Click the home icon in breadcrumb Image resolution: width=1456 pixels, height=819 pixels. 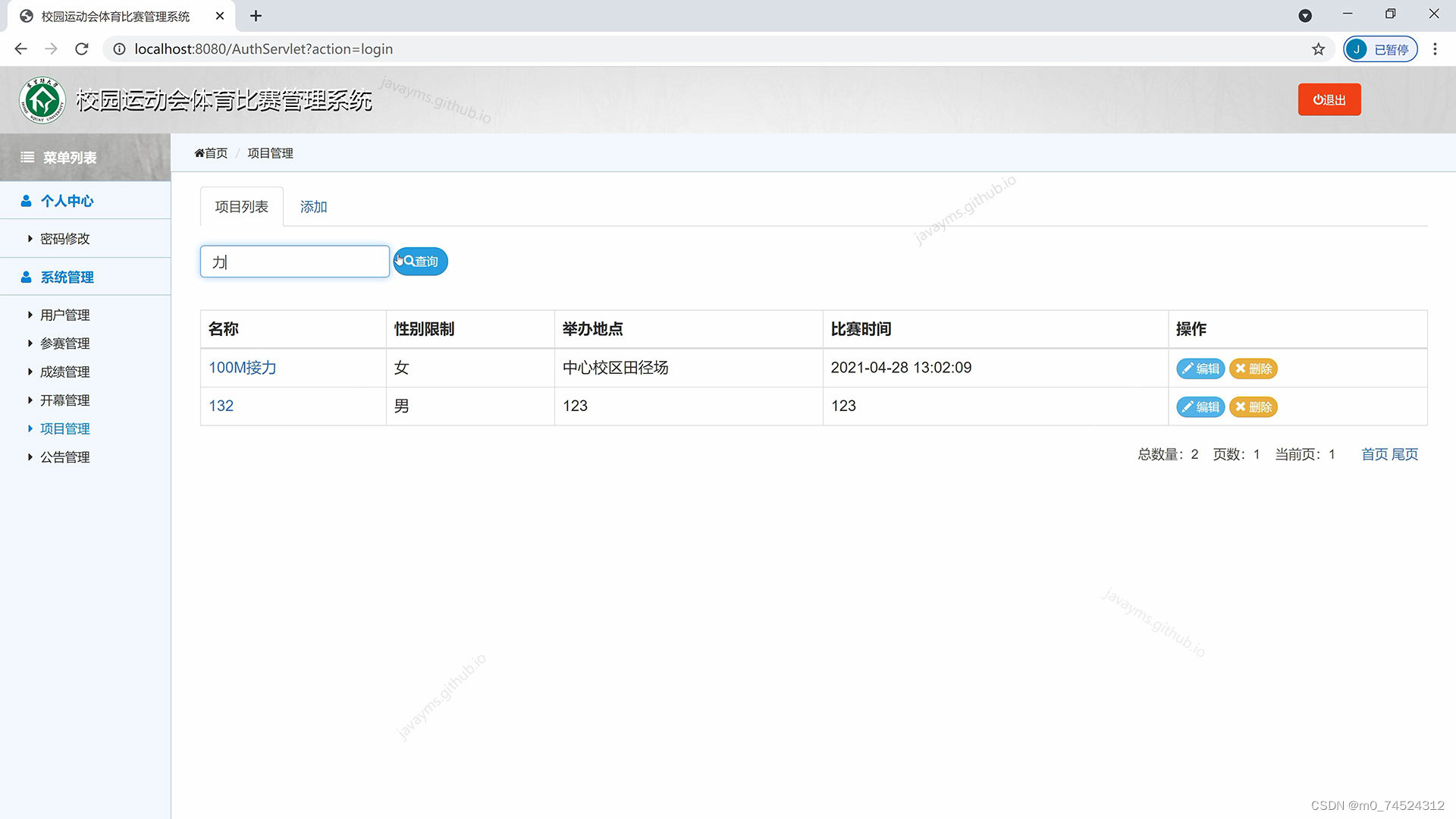point(199,153)
